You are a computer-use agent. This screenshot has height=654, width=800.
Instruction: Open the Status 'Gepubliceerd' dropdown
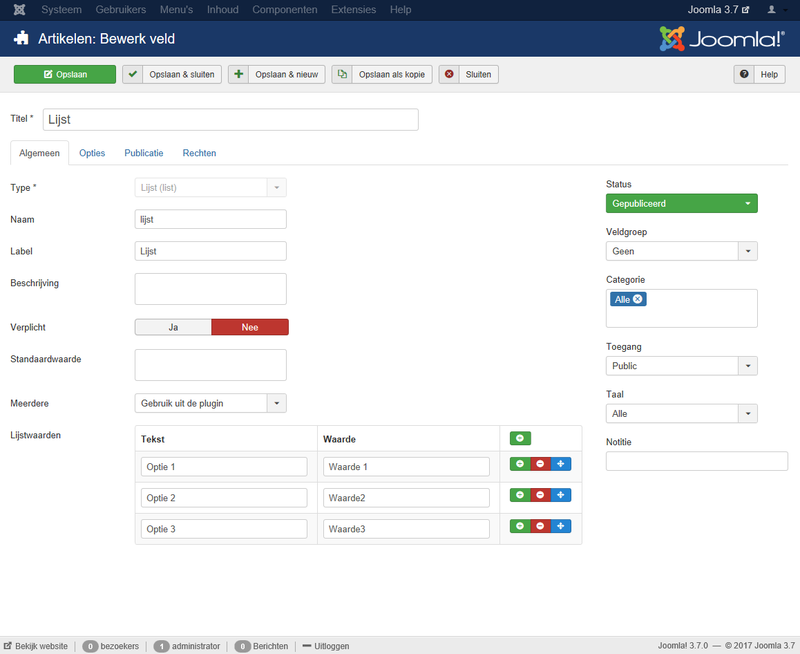pyautogui.click(x=681, y=203)
